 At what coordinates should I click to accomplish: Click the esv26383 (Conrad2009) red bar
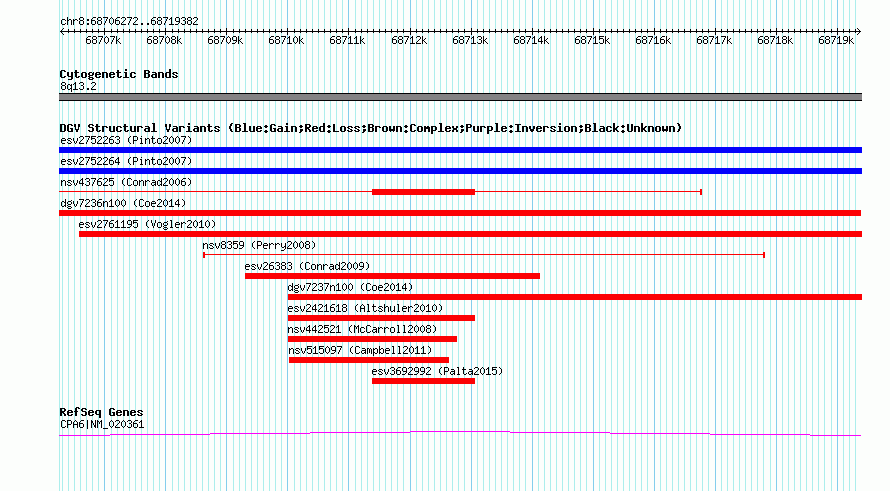coord(392,276)
